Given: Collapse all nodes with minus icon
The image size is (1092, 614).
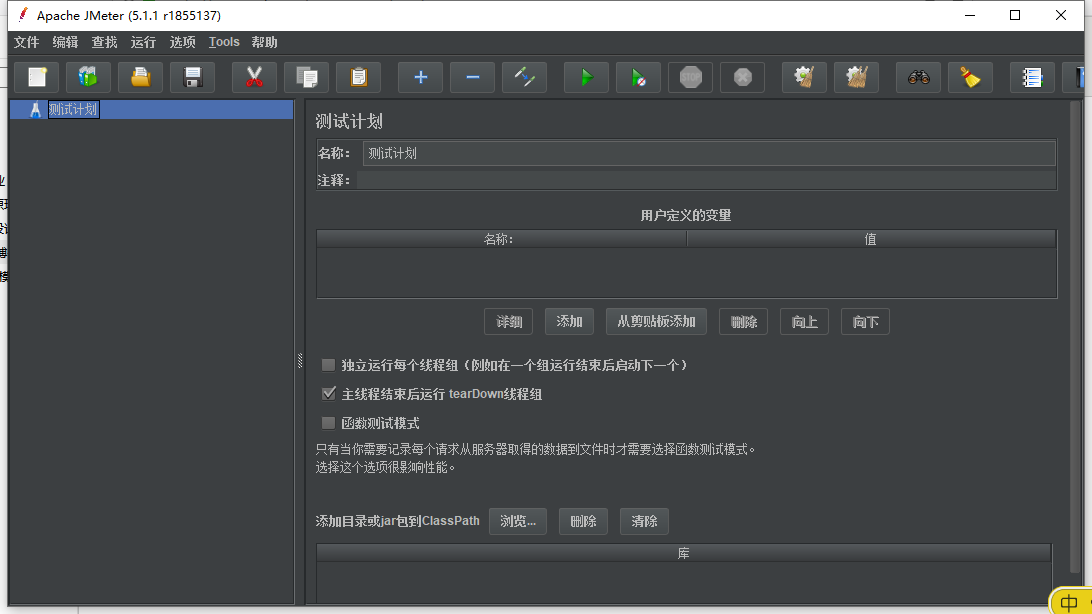Looking at the screenshot, I should click(472, 77).
